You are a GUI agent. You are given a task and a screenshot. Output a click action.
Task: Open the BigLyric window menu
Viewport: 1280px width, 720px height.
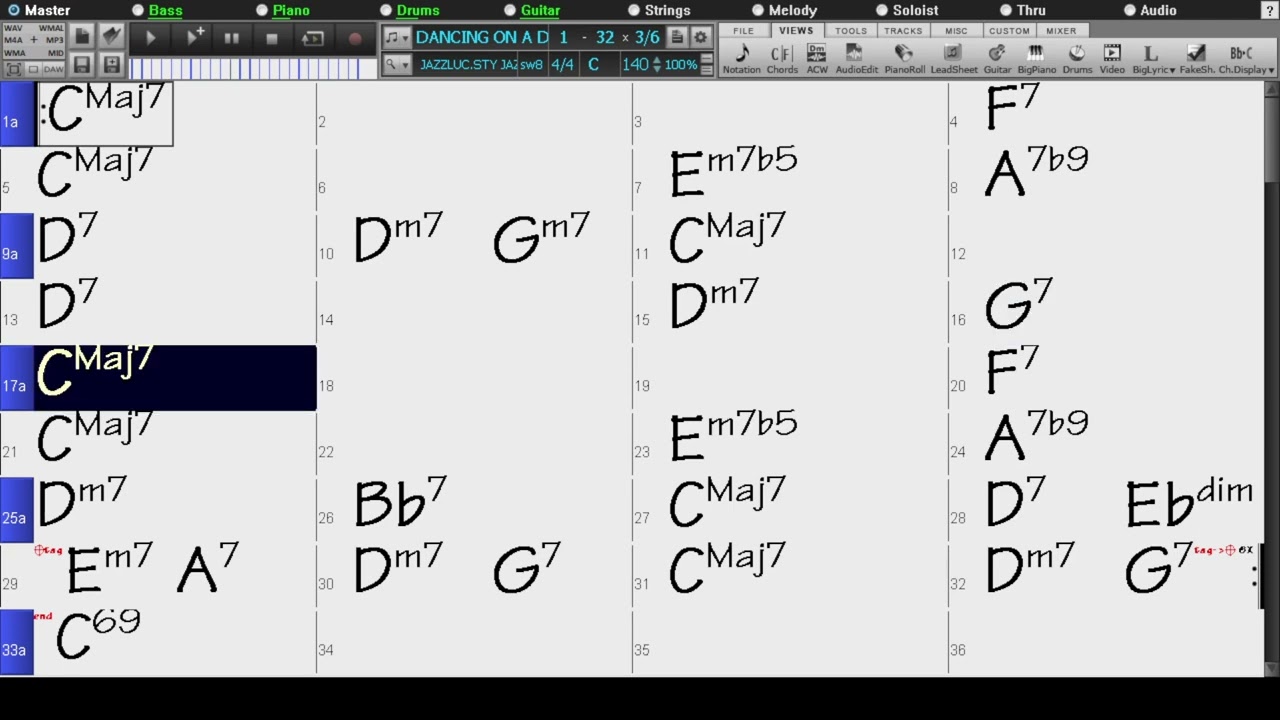1153,59
